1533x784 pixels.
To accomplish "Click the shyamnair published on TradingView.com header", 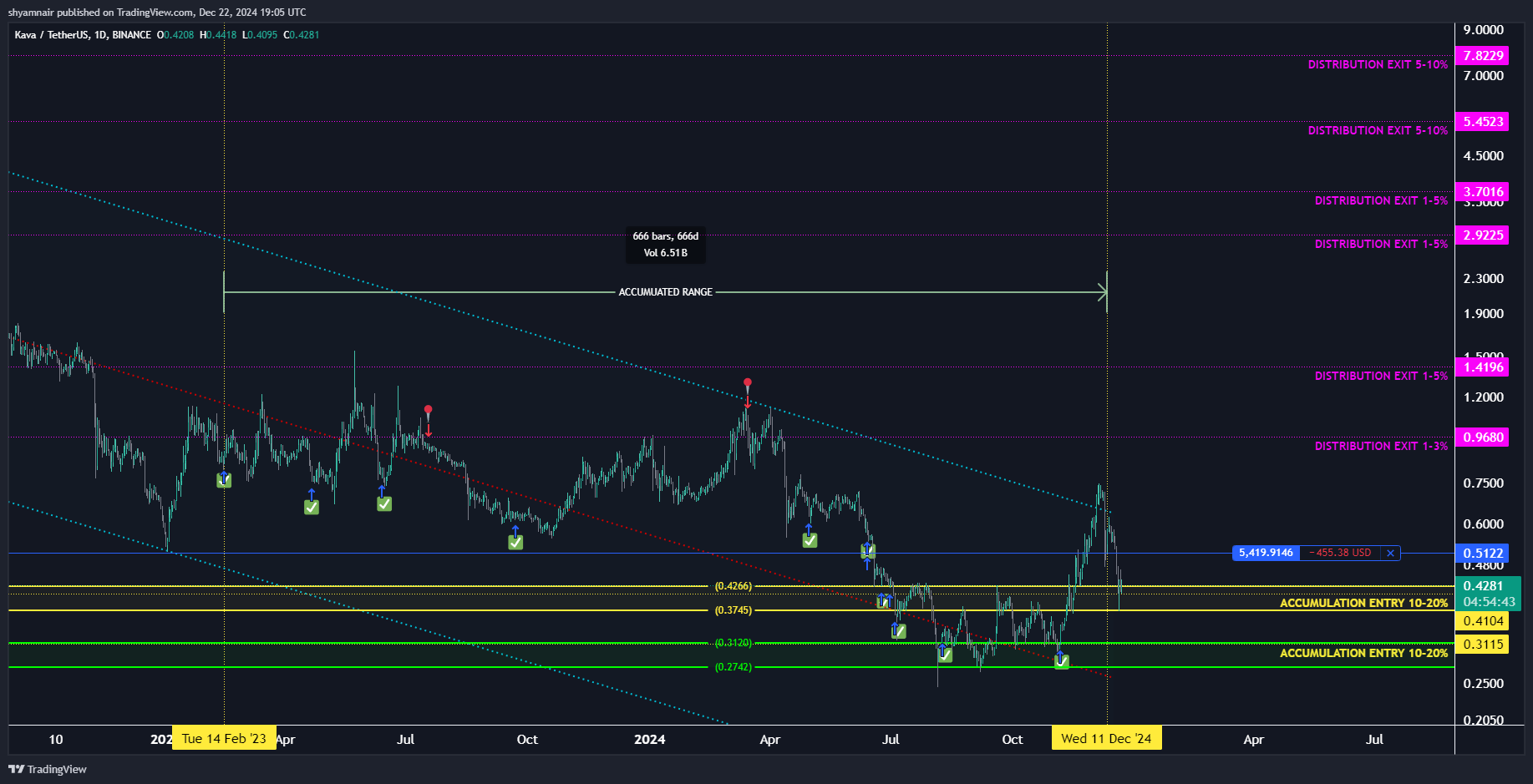I will tap(157, 13).
